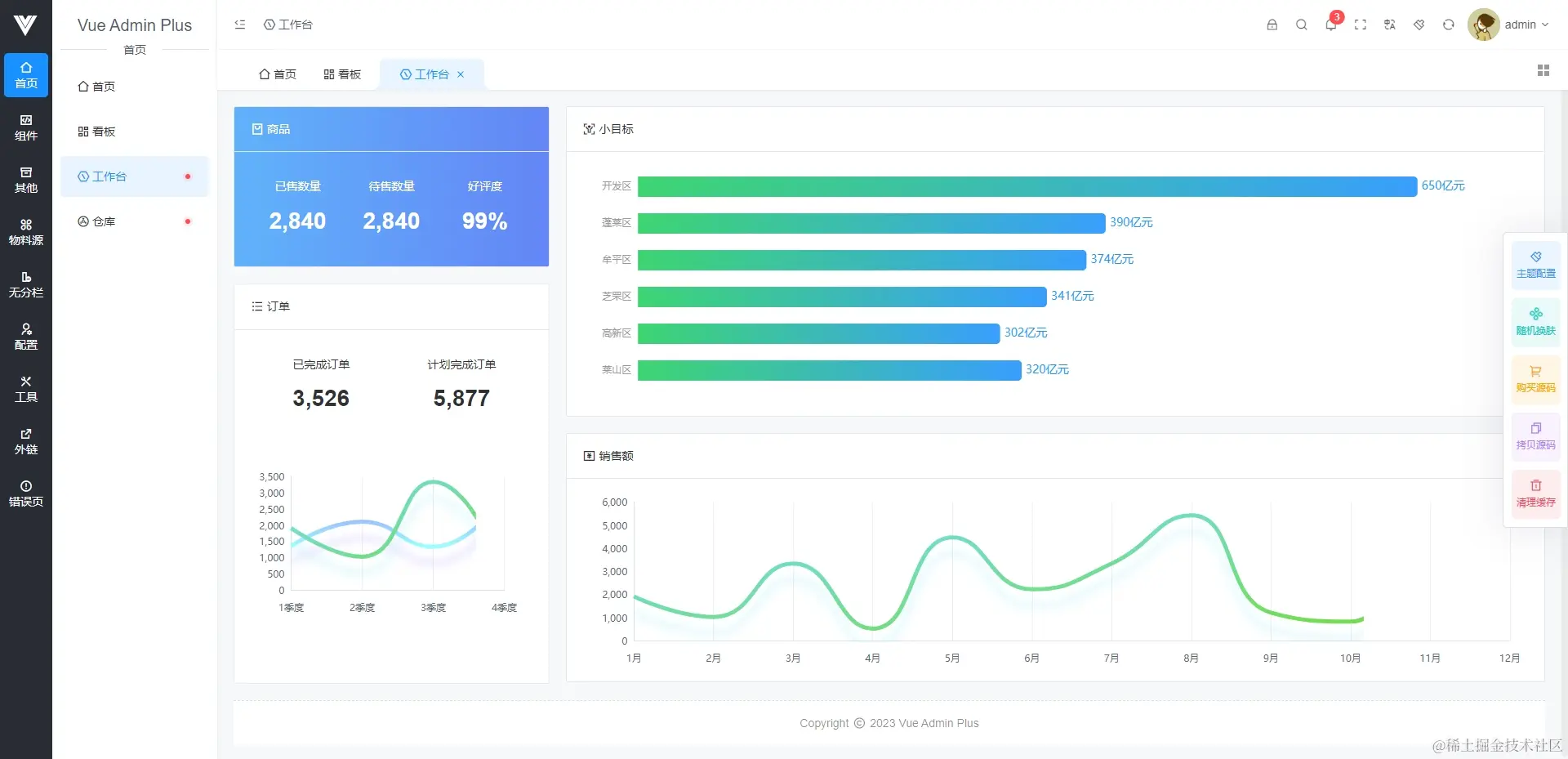1568x759 pixels.
Task: Click the refresh icon in header
Action: click(x=1449, y=25)
